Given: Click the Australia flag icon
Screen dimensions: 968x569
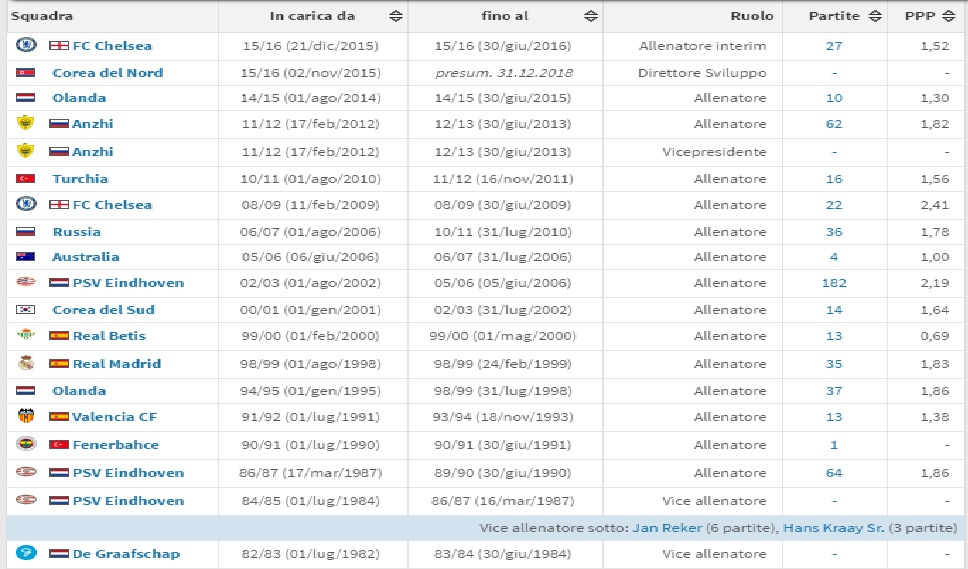Looking at the screenshot, I should 25,257.
